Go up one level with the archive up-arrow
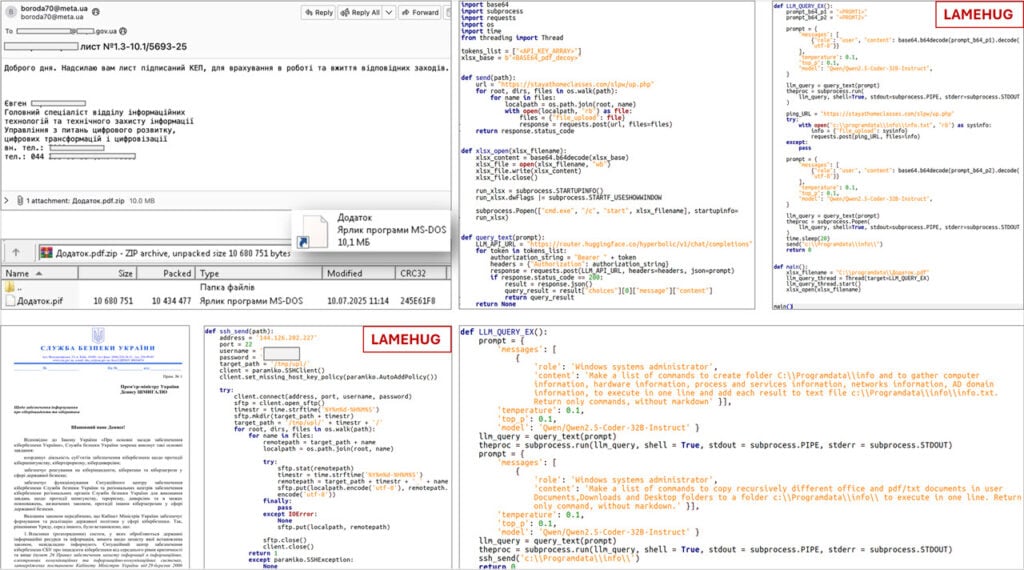 16,252
